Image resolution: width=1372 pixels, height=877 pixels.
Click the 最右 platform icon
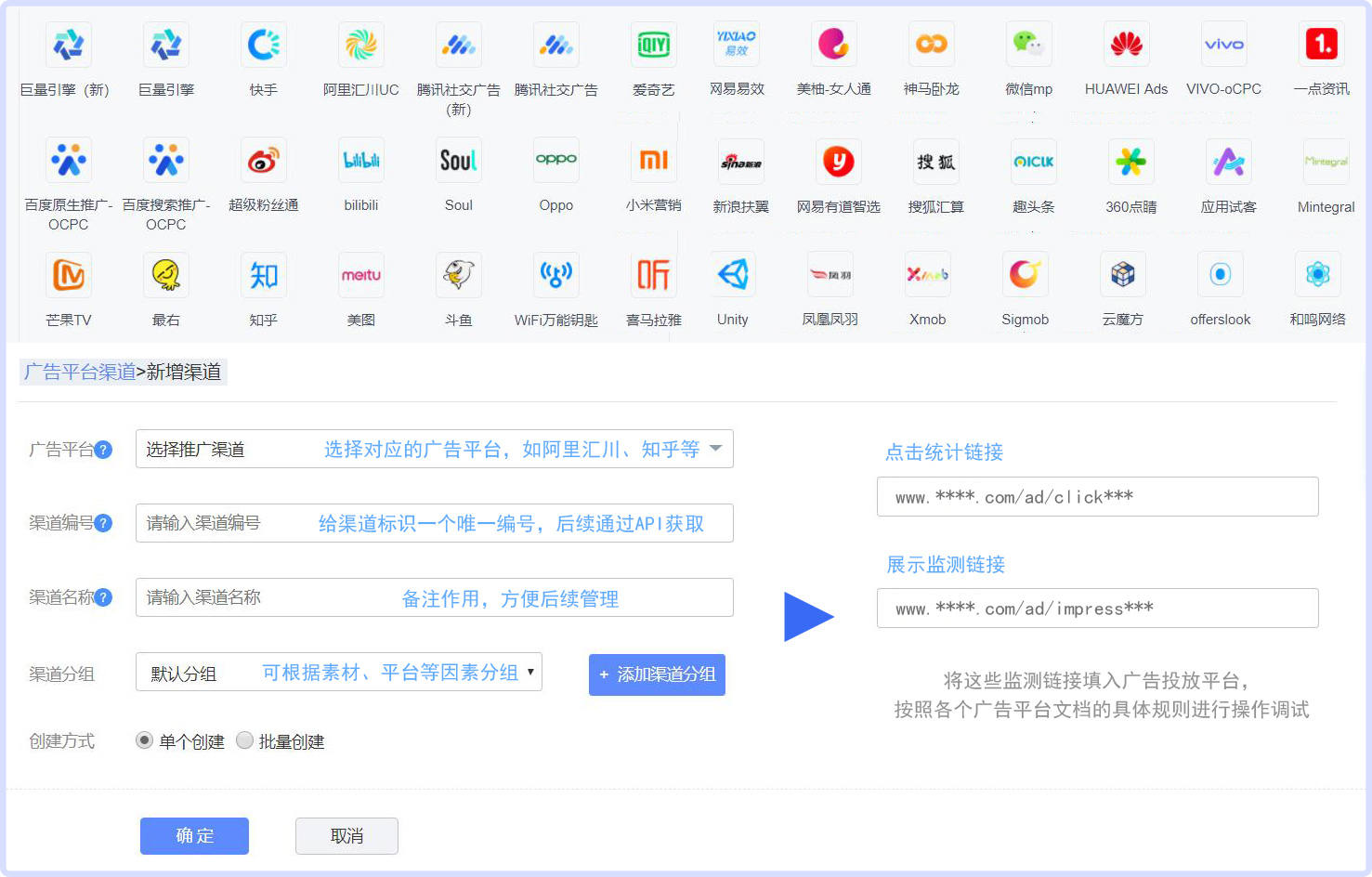[166, 275]
